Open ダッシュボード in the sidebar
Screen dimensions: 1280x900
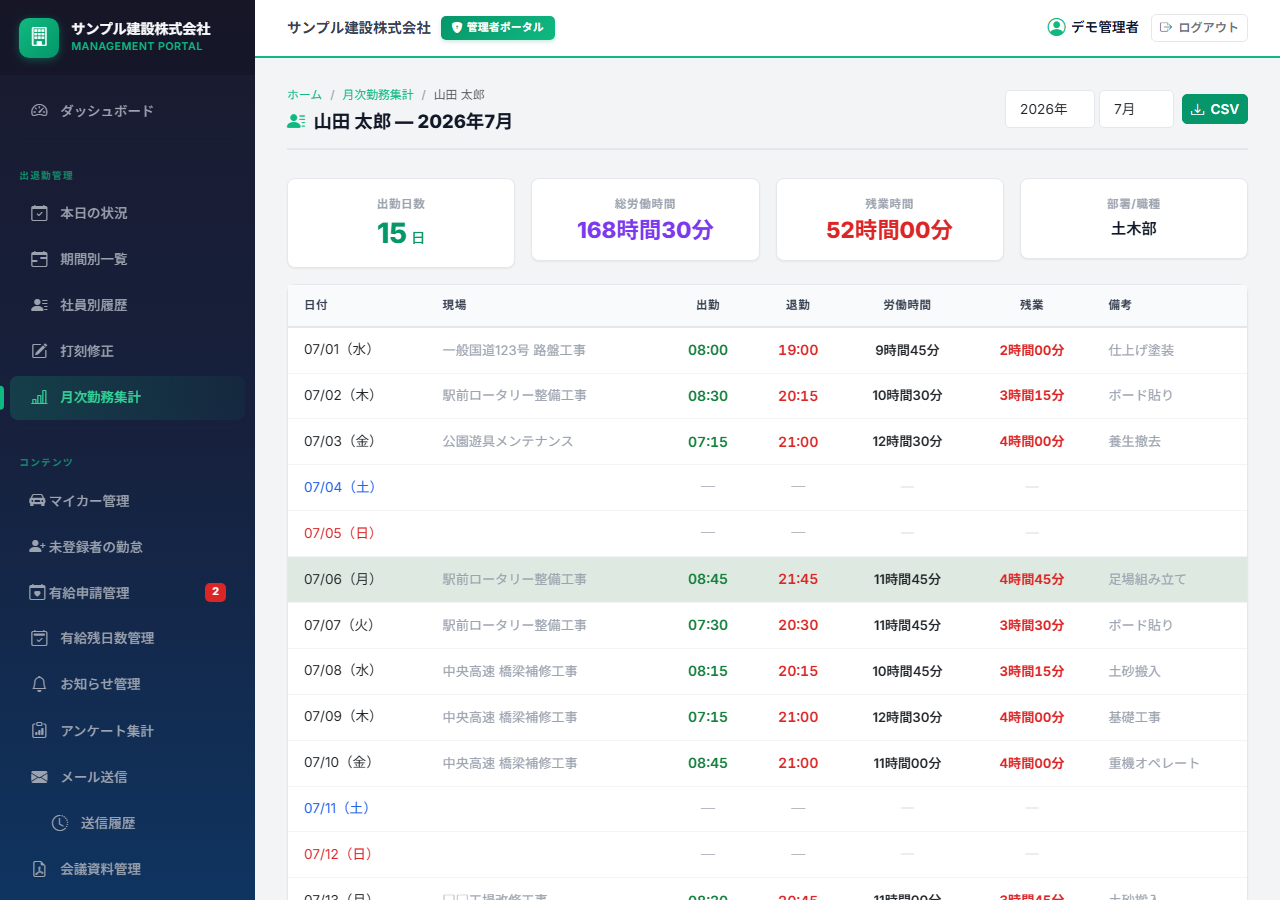point(127,111)
